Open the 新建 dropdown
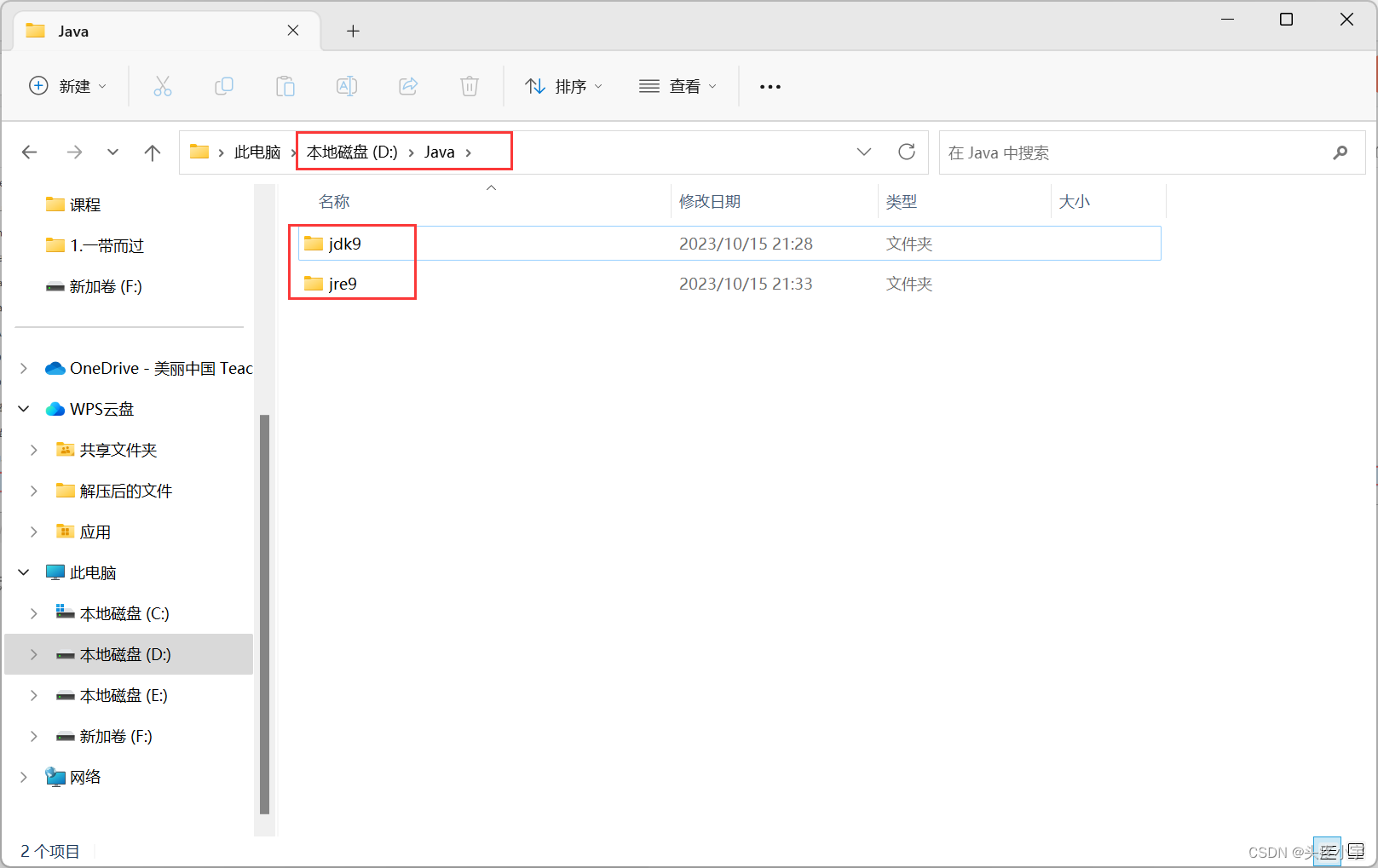The image size is (1378, 868). tap(68, 86)
